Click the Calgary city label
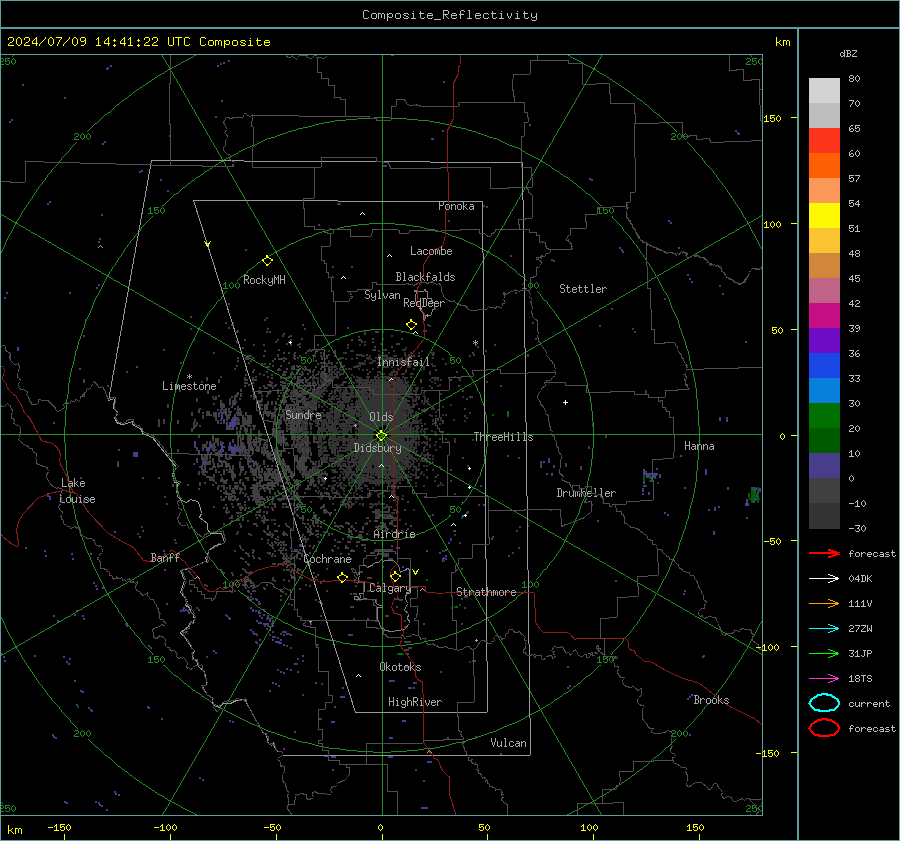This screenshot has width=900, height=841. pyautogui.click(x=390, y=588)
